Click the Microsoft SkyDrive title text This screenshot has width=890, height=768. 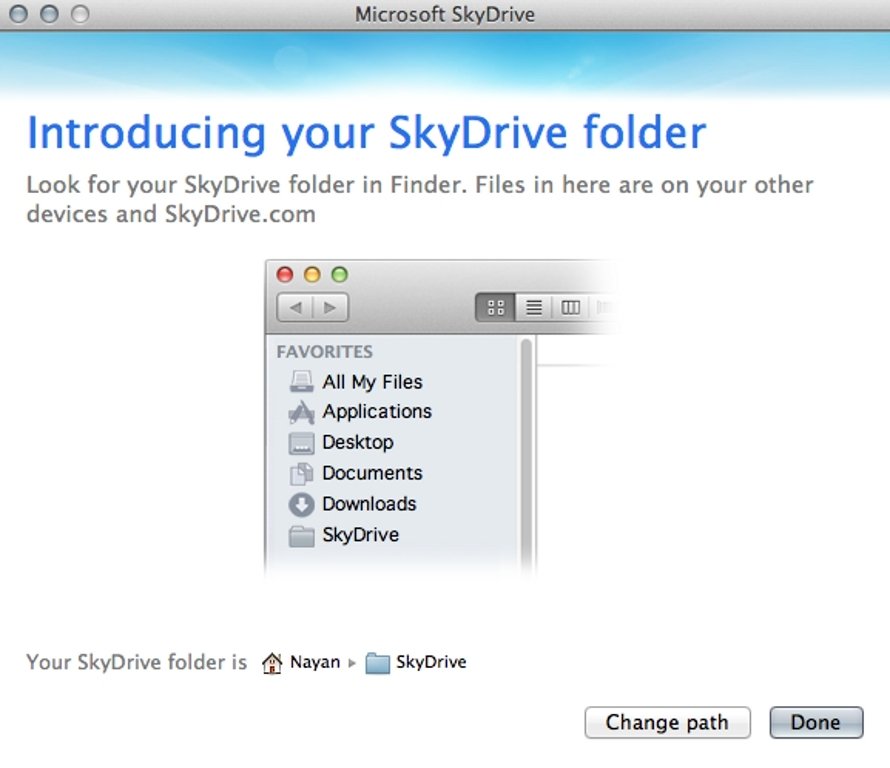click(x=444, y=15)
